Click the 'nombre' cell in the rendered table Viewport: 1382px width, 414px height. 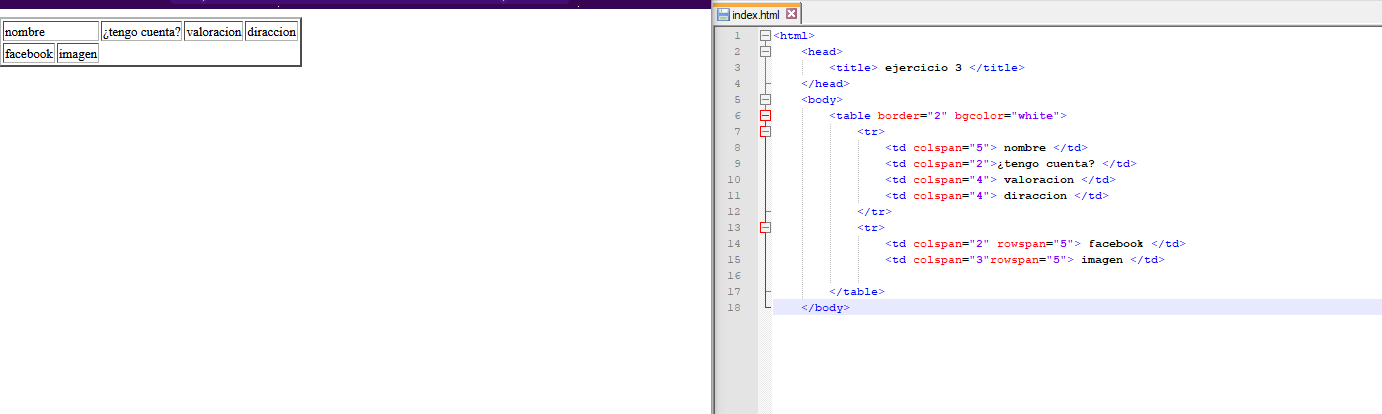[51, 32]
